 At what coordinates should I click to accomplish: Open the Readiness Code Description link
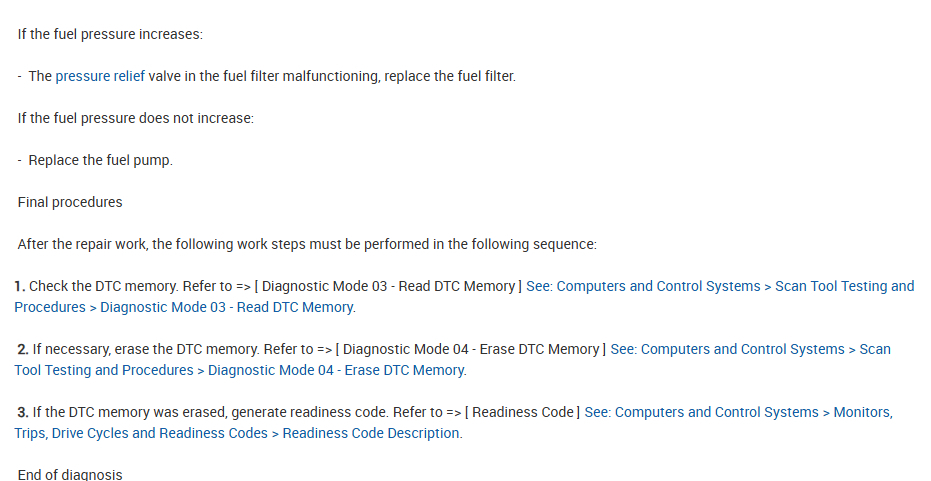(x=738, y=412)
